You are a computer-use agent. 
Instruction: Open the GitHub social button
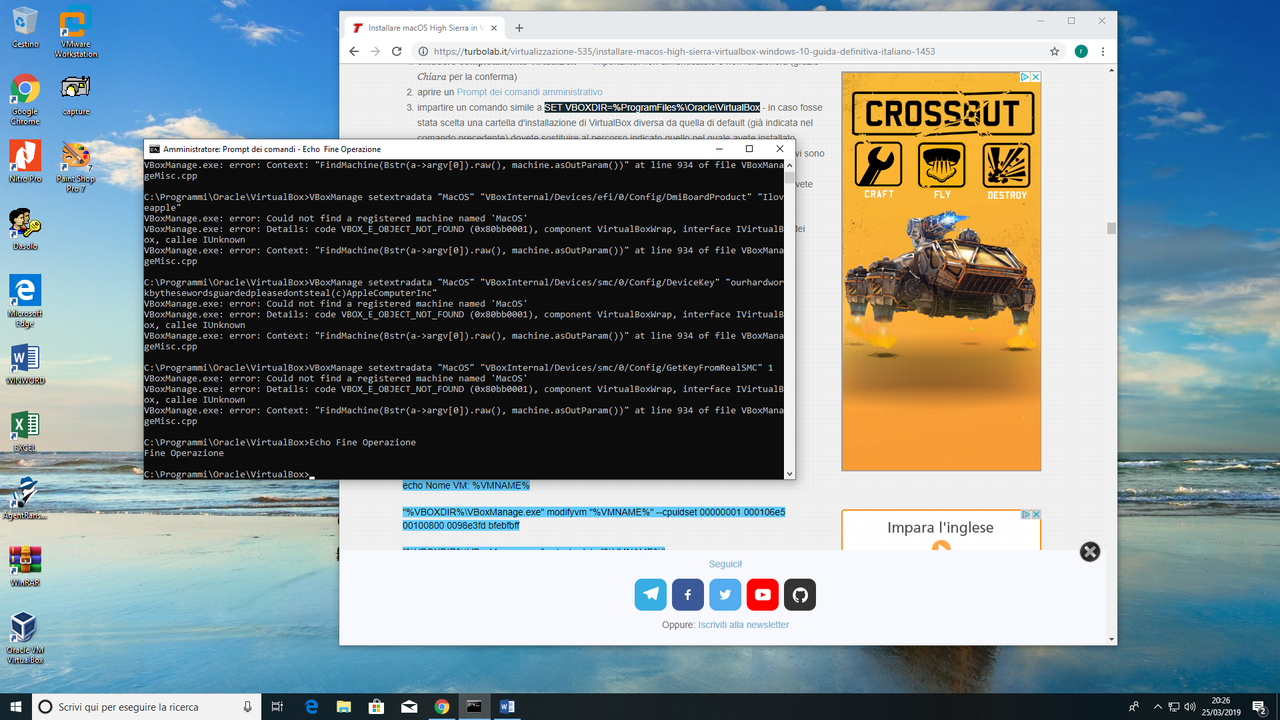(800, 595)
